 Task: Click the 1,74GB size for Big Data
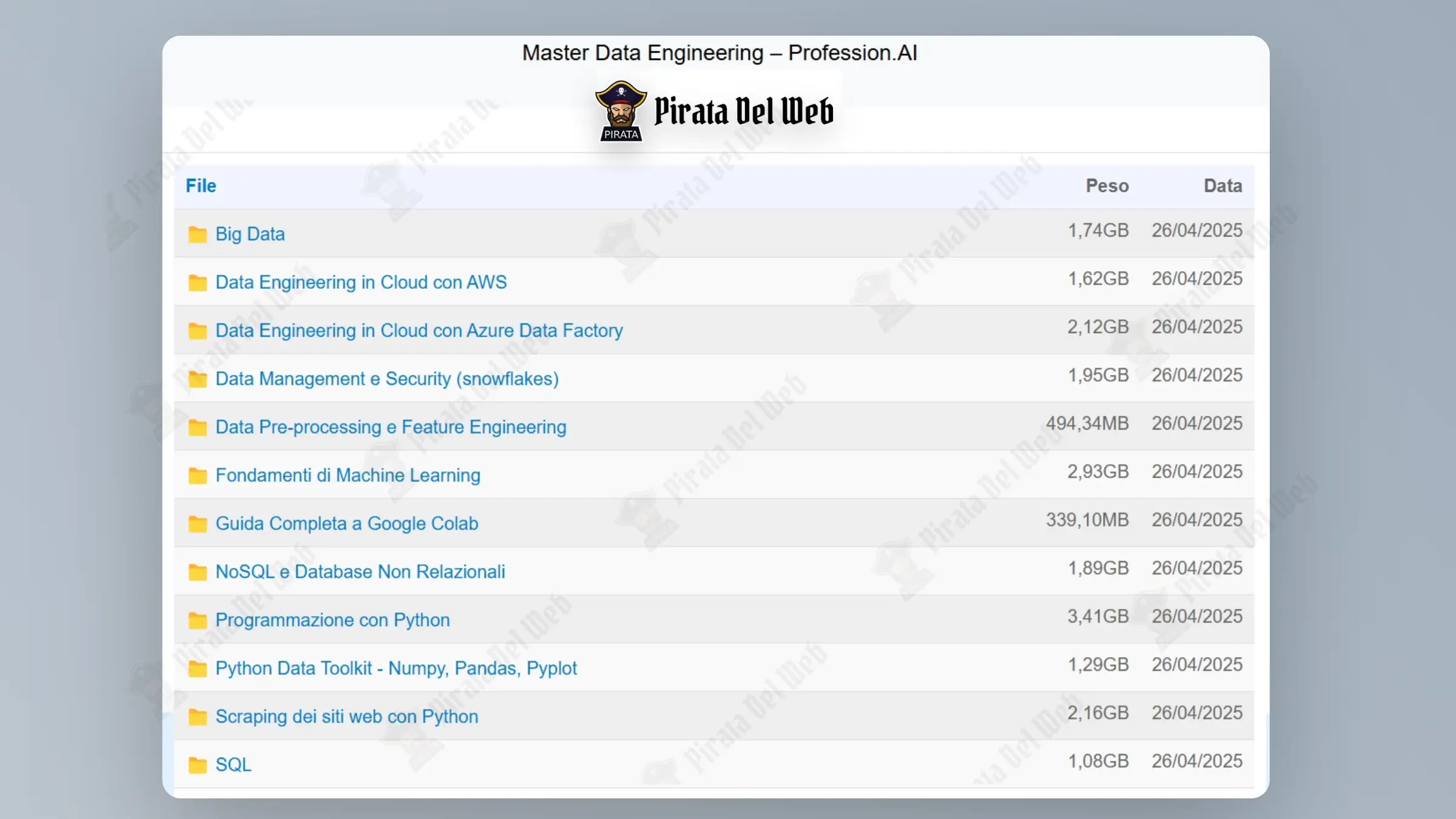pyautogui.click(x=1098, y=231)
